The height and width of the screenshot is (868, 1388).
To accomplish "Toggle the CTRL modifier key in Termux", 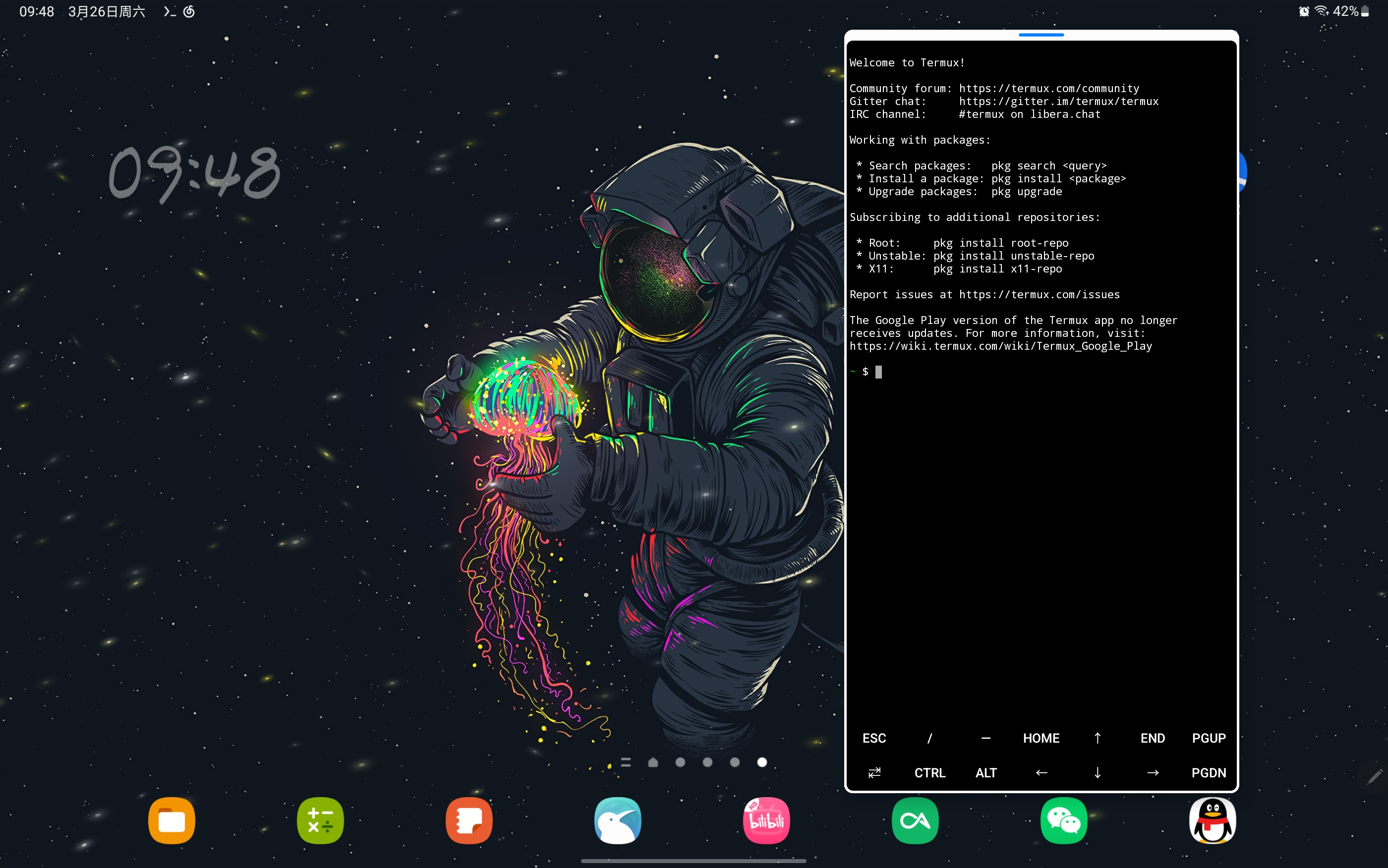I will pyautogui.click(x=930, y=773).
